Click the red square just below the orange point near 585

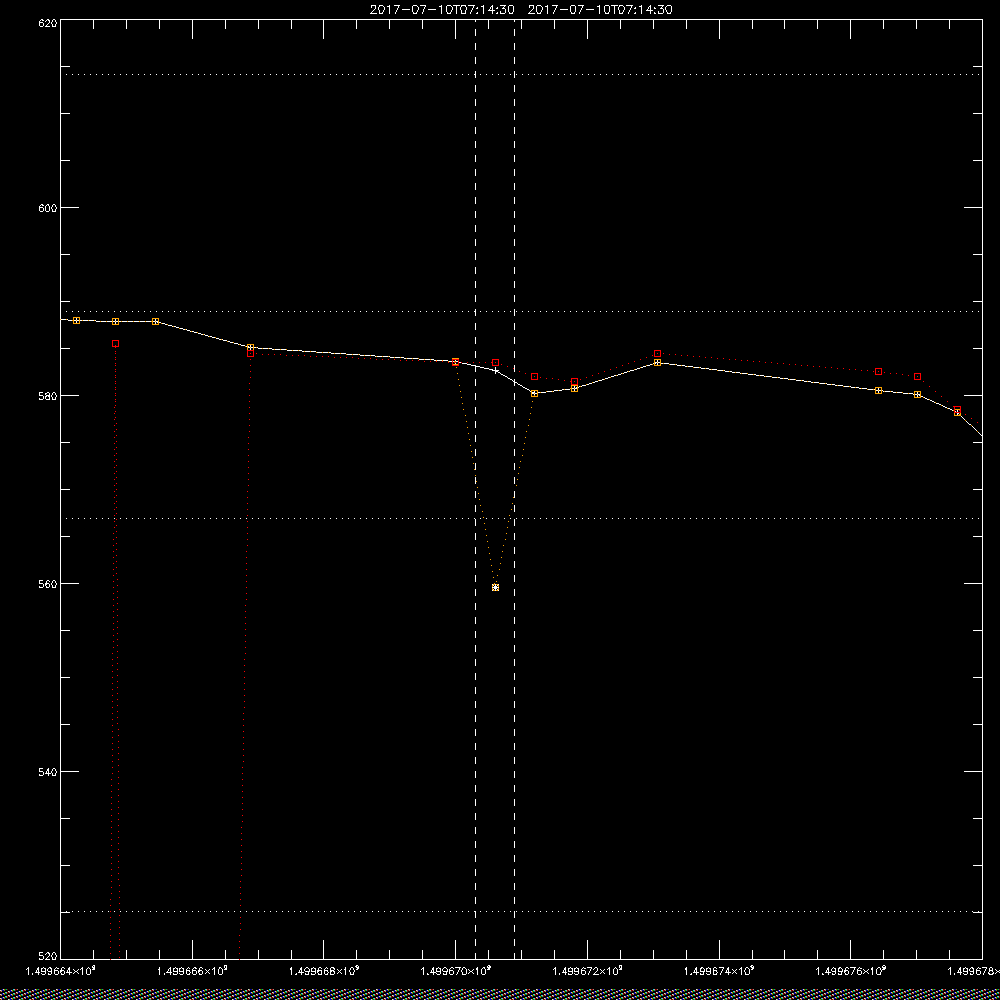(x=250, y=353)
